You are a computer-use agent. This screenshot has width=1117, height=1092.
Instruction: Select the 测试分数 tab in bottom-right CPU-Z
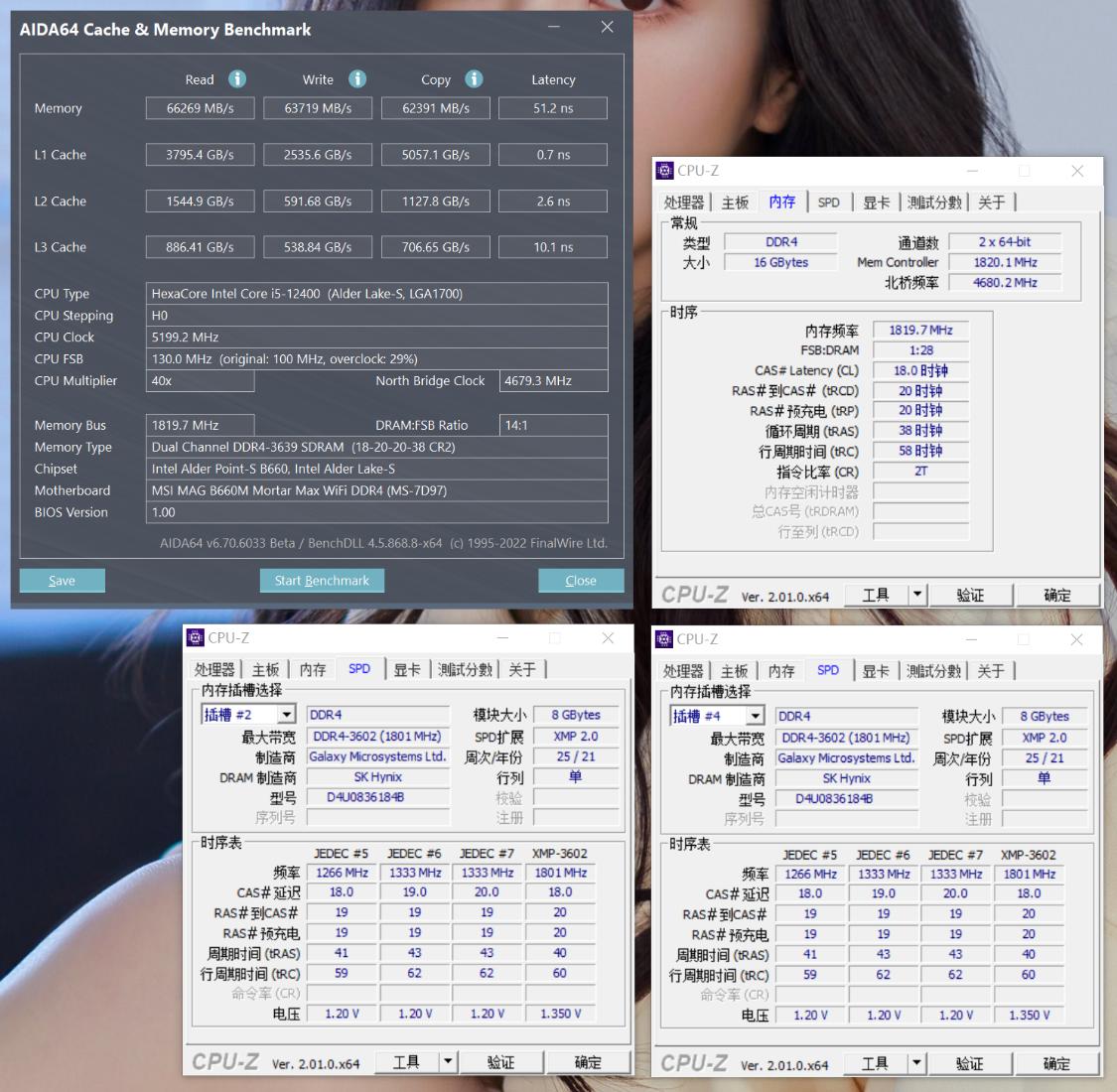[x=933, y=670]
